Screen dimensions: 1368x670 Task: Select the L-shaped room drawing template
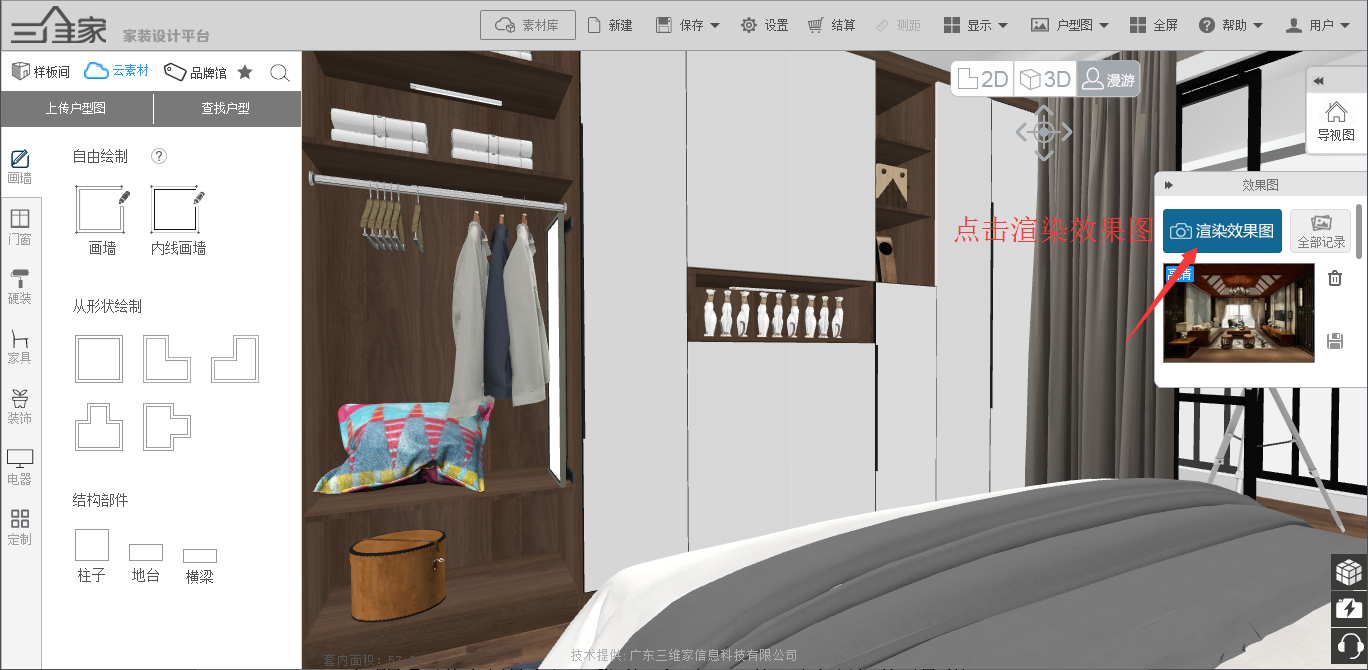[x=167, y=359]
